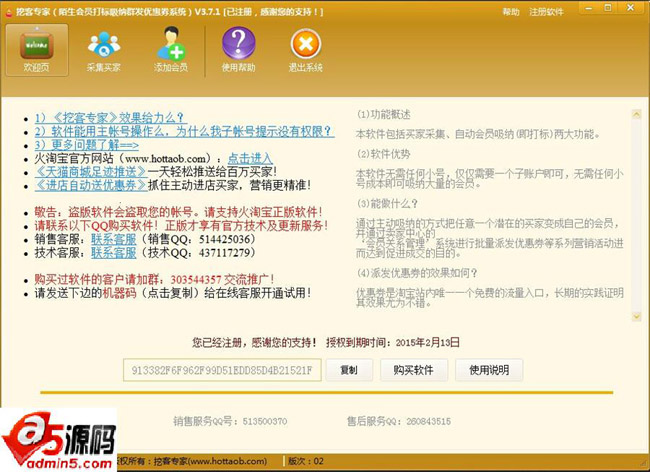Viewport: 650px width, 472px height.
Task: Open the 注册软件 menu item
Action: (x=546, y=12)
